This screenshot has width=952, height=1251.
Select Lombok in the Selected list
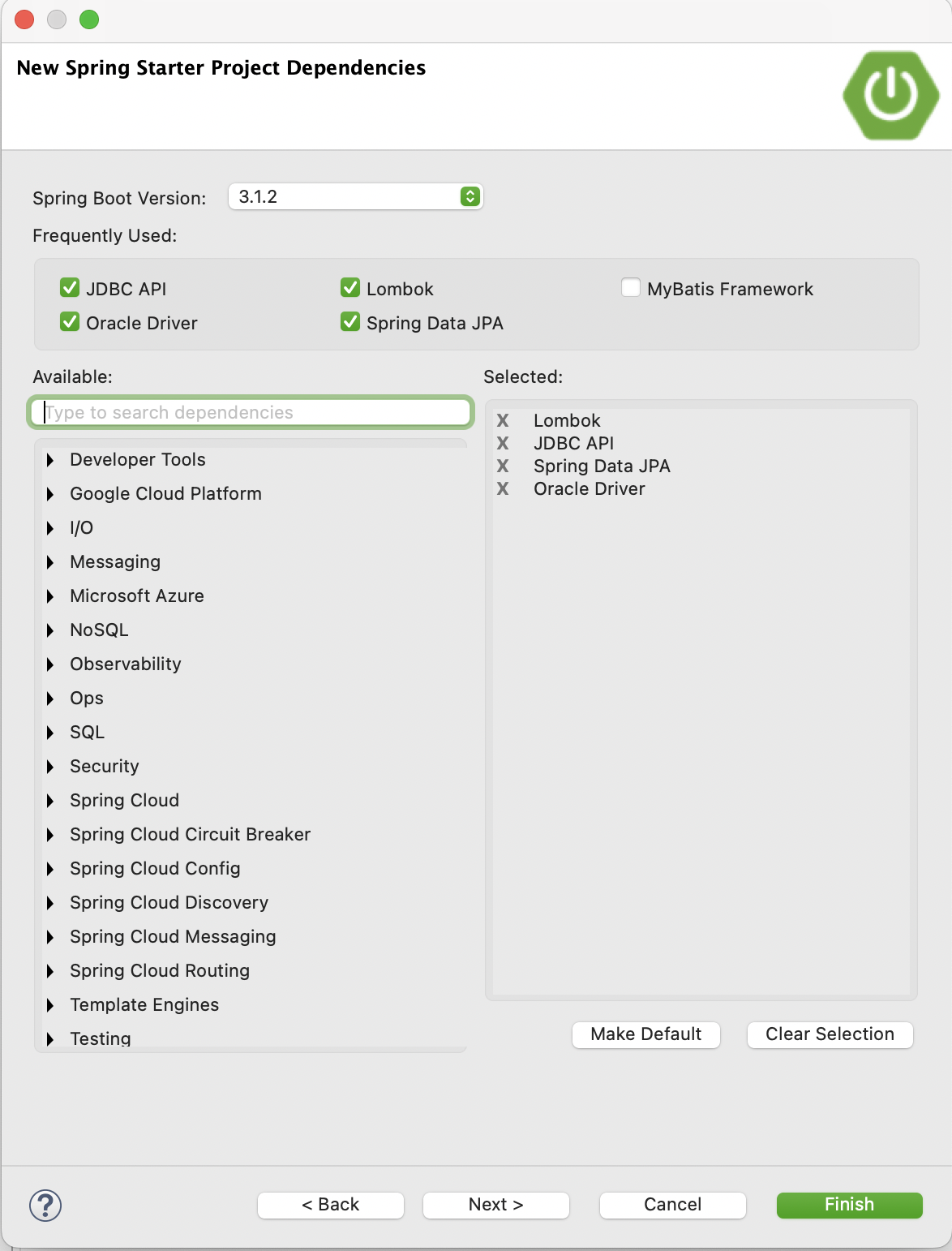click(x=567, y=420)
